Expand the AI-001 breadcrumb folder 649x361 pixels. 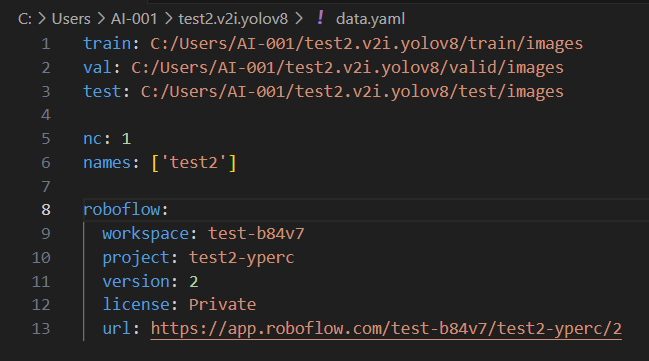134,19
